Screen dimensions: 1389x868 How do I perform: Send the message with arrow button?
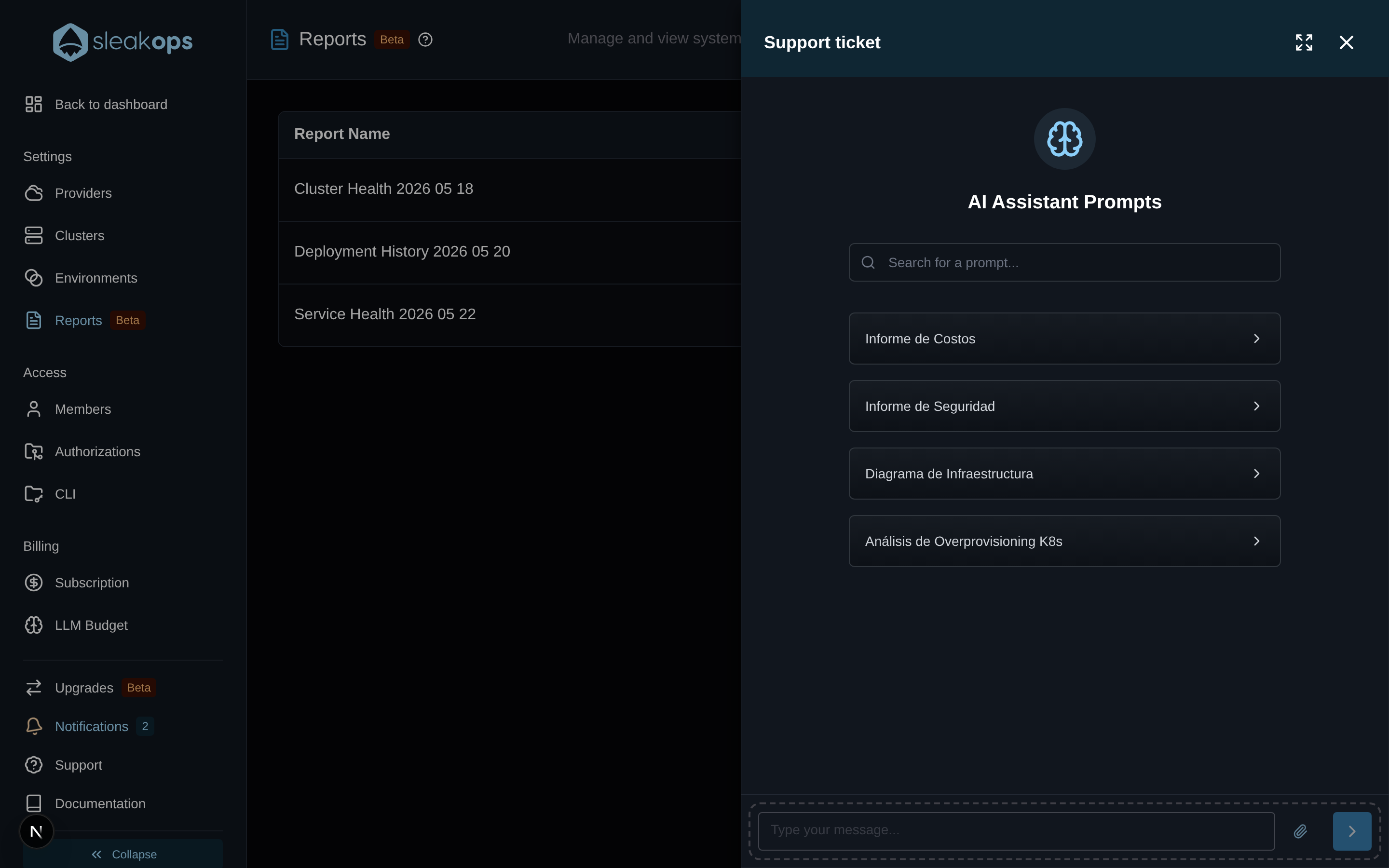pos(1352,831)
